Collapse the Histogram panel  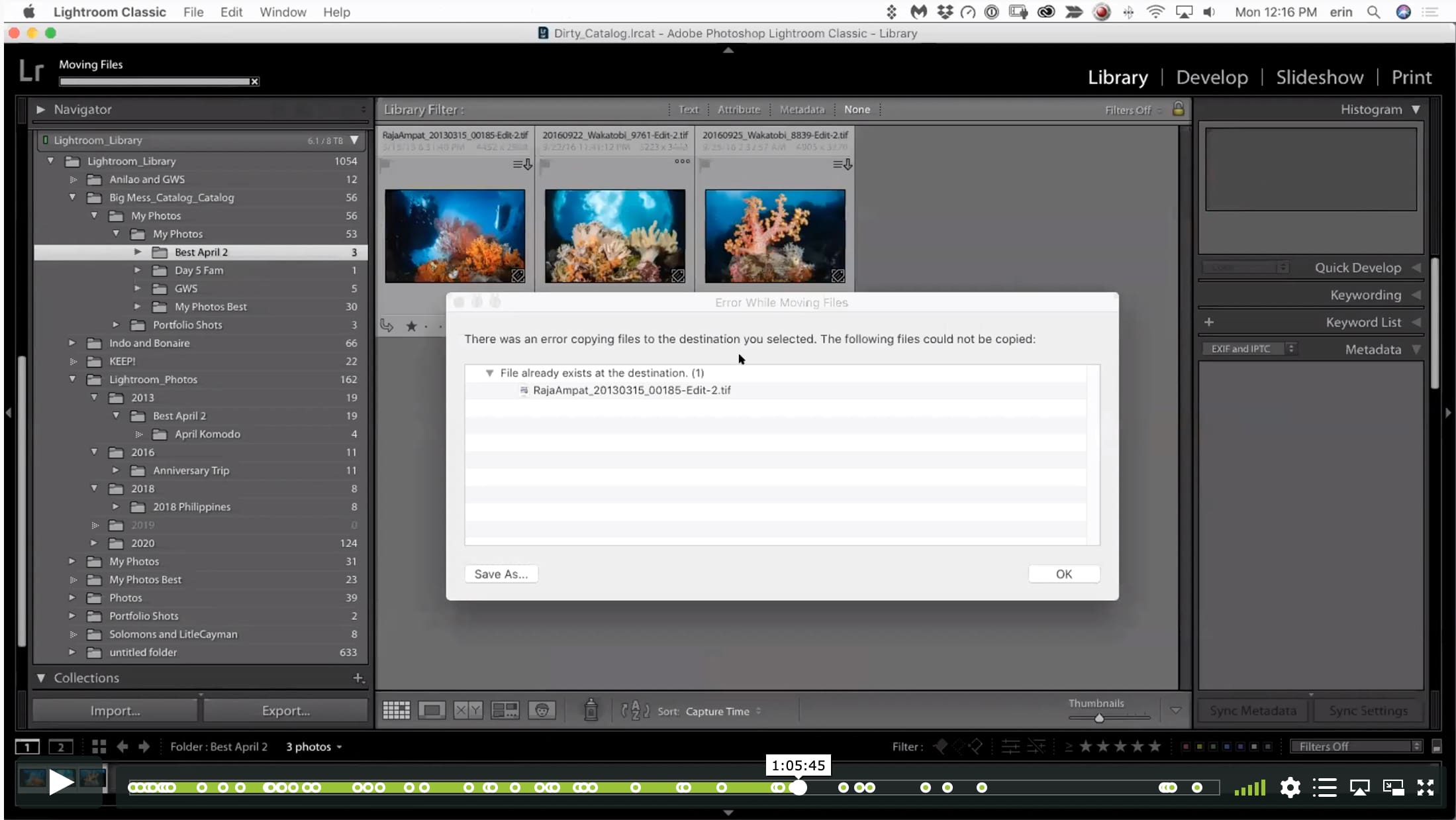(1416, 109)
